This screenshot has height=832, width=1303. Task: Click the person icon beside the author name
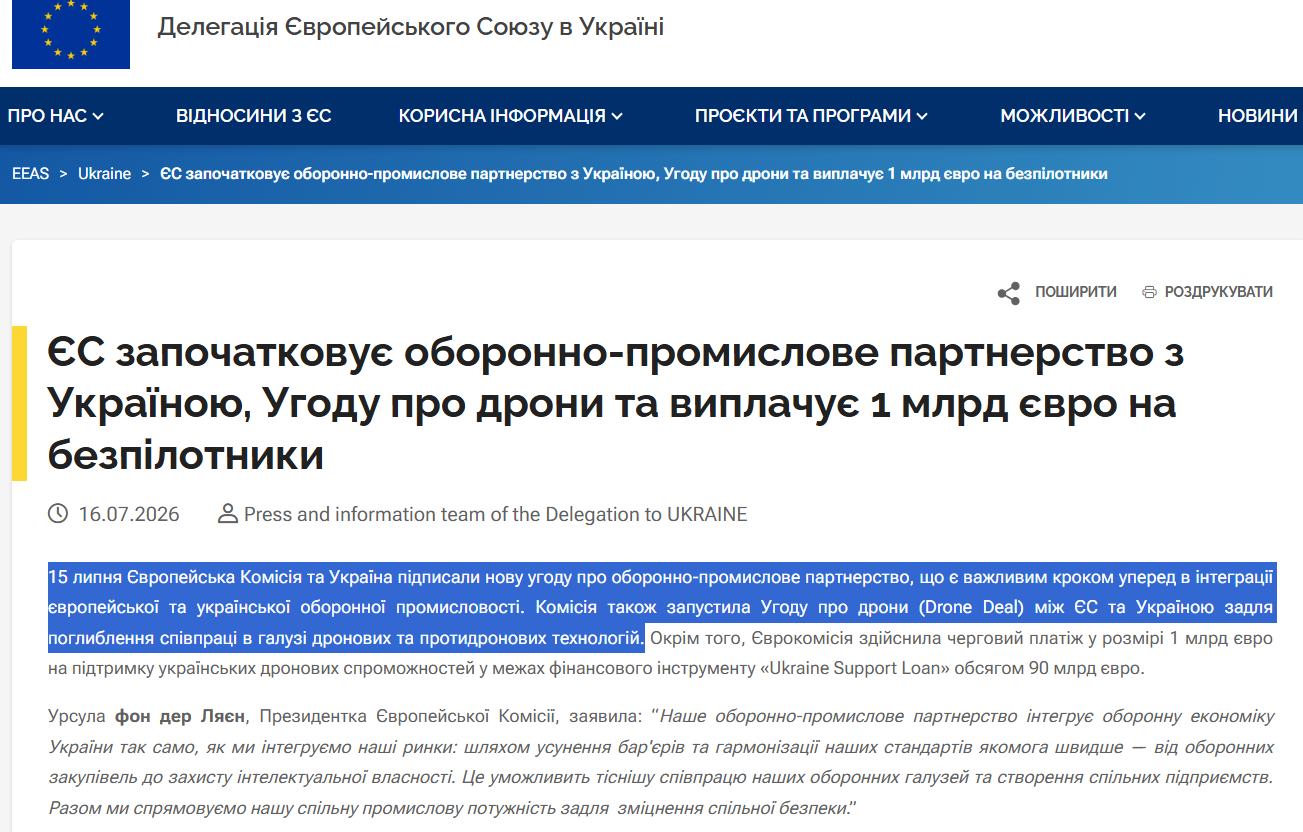click(x=228, y=514)
